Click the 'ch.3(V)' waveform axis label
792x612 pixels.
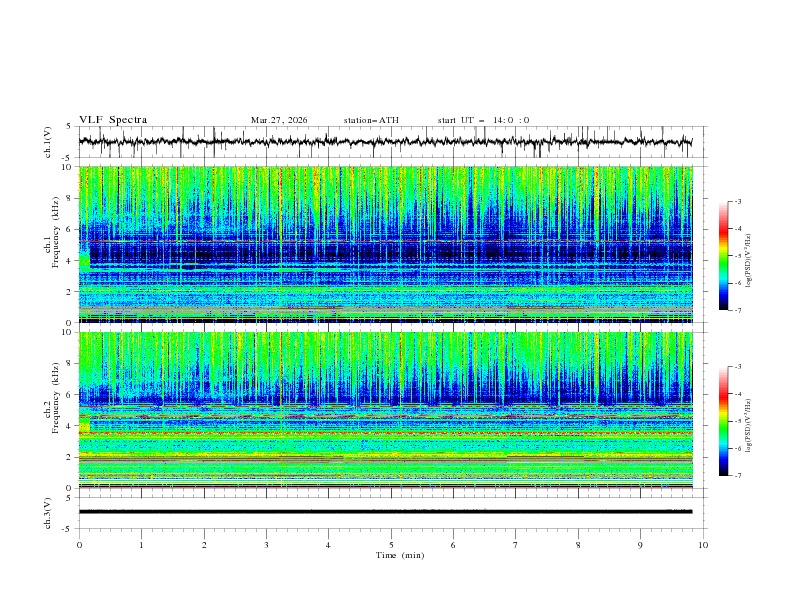(48, 513)
